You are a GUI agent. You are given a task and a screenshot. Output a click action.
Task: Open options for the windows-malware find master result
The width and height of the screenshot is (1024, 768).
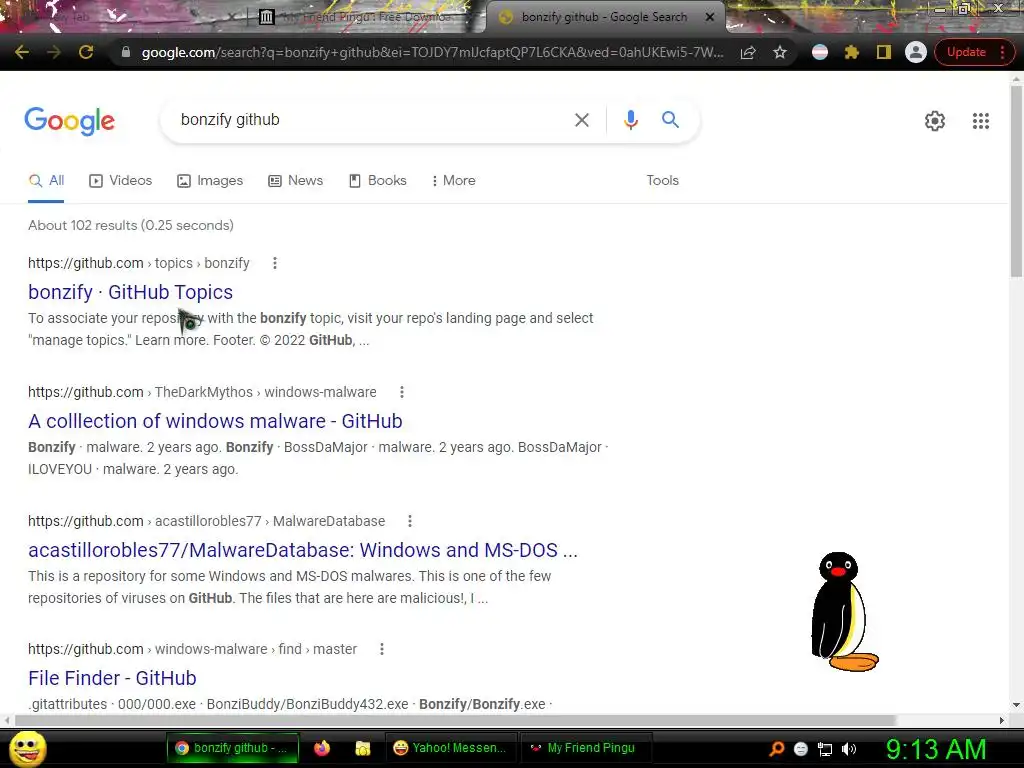[x=381, y=649]
